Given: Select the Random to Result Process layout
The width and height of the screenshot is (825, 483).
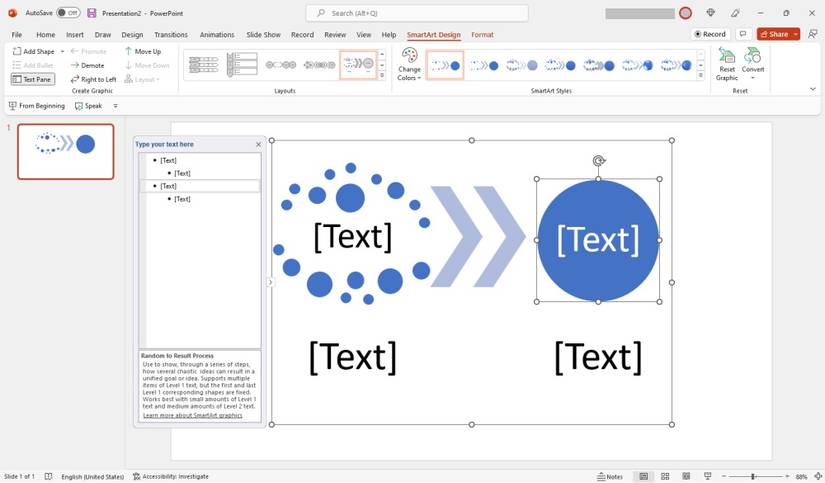Looking at the screenshot, I should [358, 65].
